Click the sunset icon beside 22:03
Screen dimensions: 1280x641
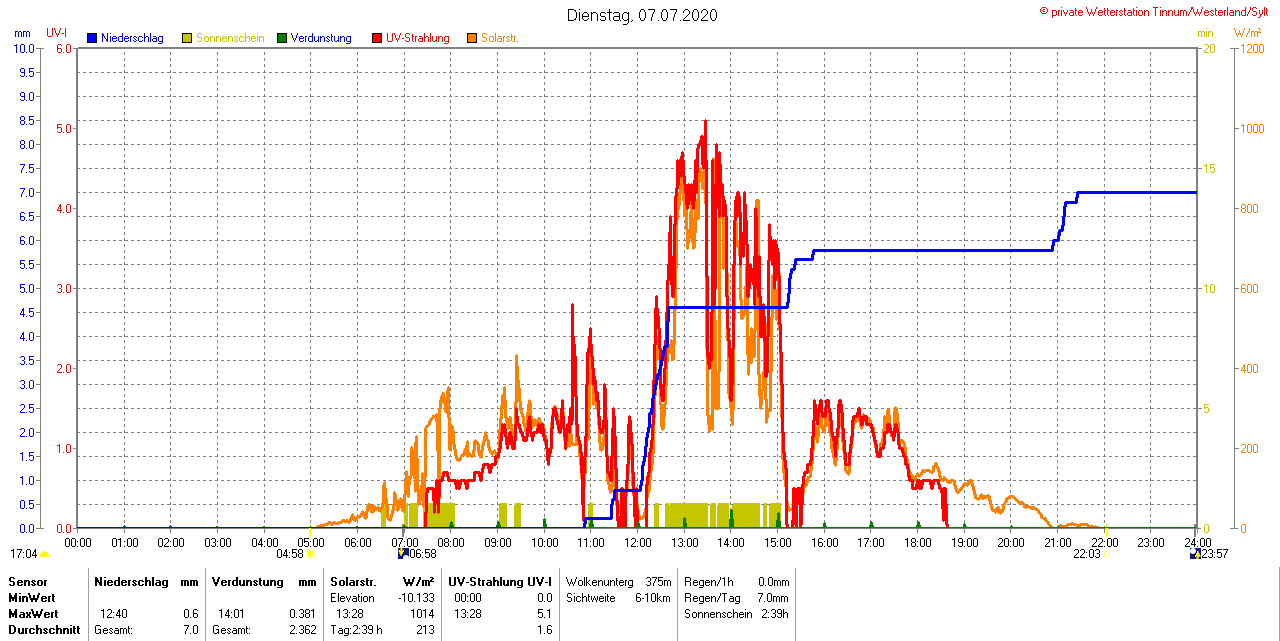coord(1106,554)
